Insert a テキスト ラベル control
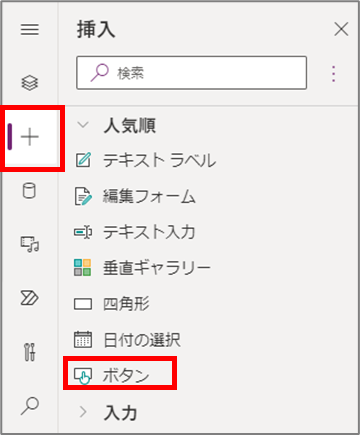This screenshot has width=360, height=435. (x=145, y=160)
